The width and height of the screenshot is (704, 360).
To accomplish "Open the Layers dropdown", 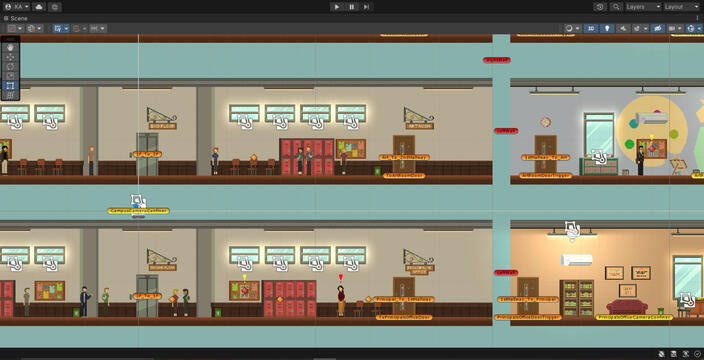I will point(643,7).
